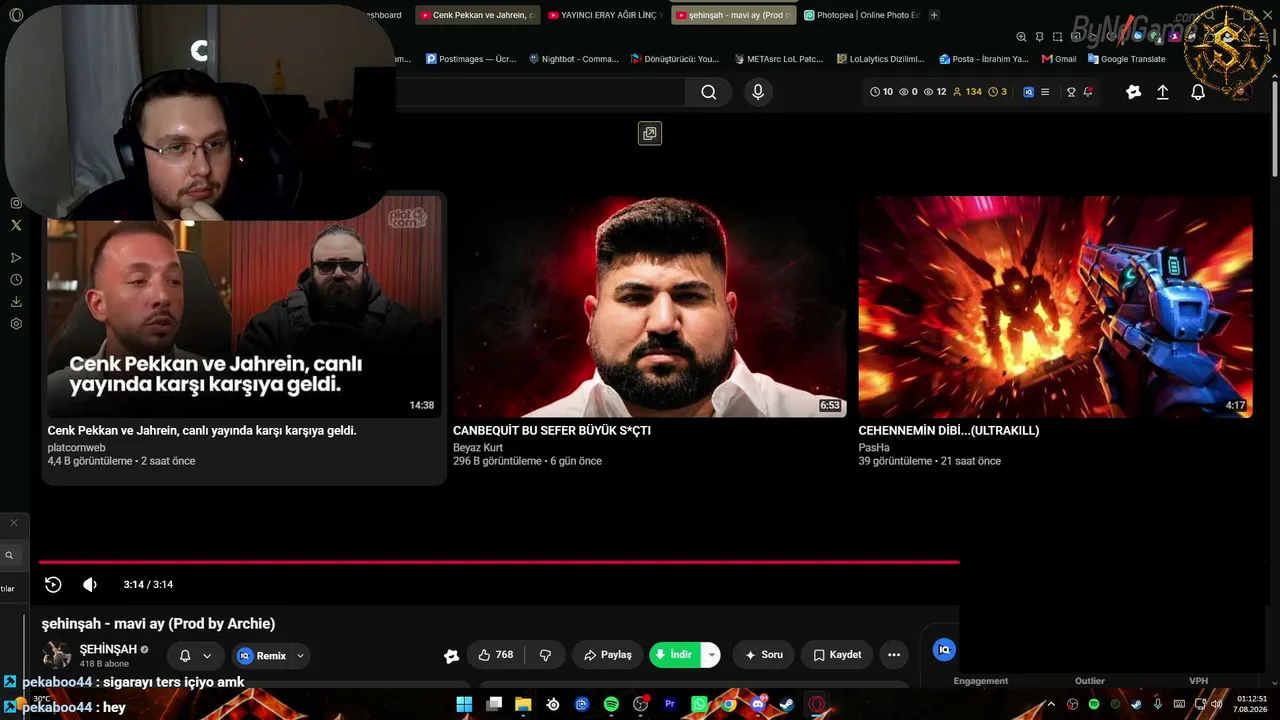Click the Remix button

click(x=262, y=656)
